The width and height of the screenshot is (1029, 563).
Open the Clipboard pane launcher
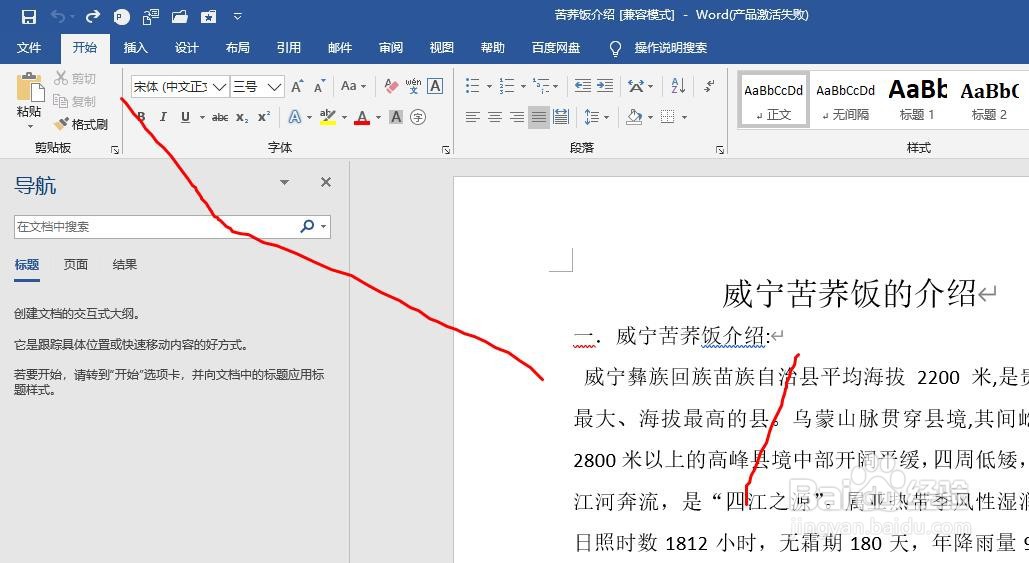pyautogui.click(x=115, y=150)
